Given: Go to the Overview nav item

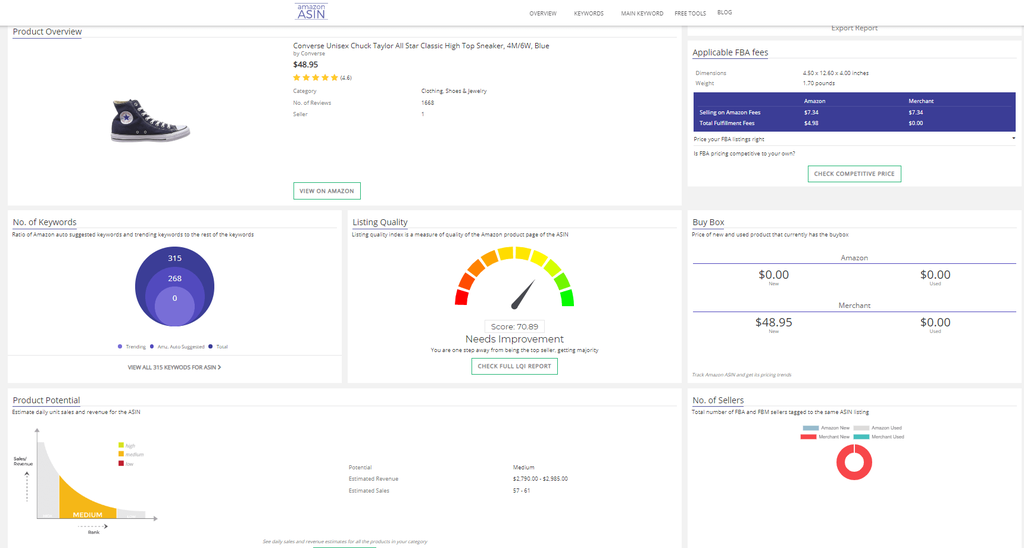Looking at the screenshot, I should (x=543, y=14).
